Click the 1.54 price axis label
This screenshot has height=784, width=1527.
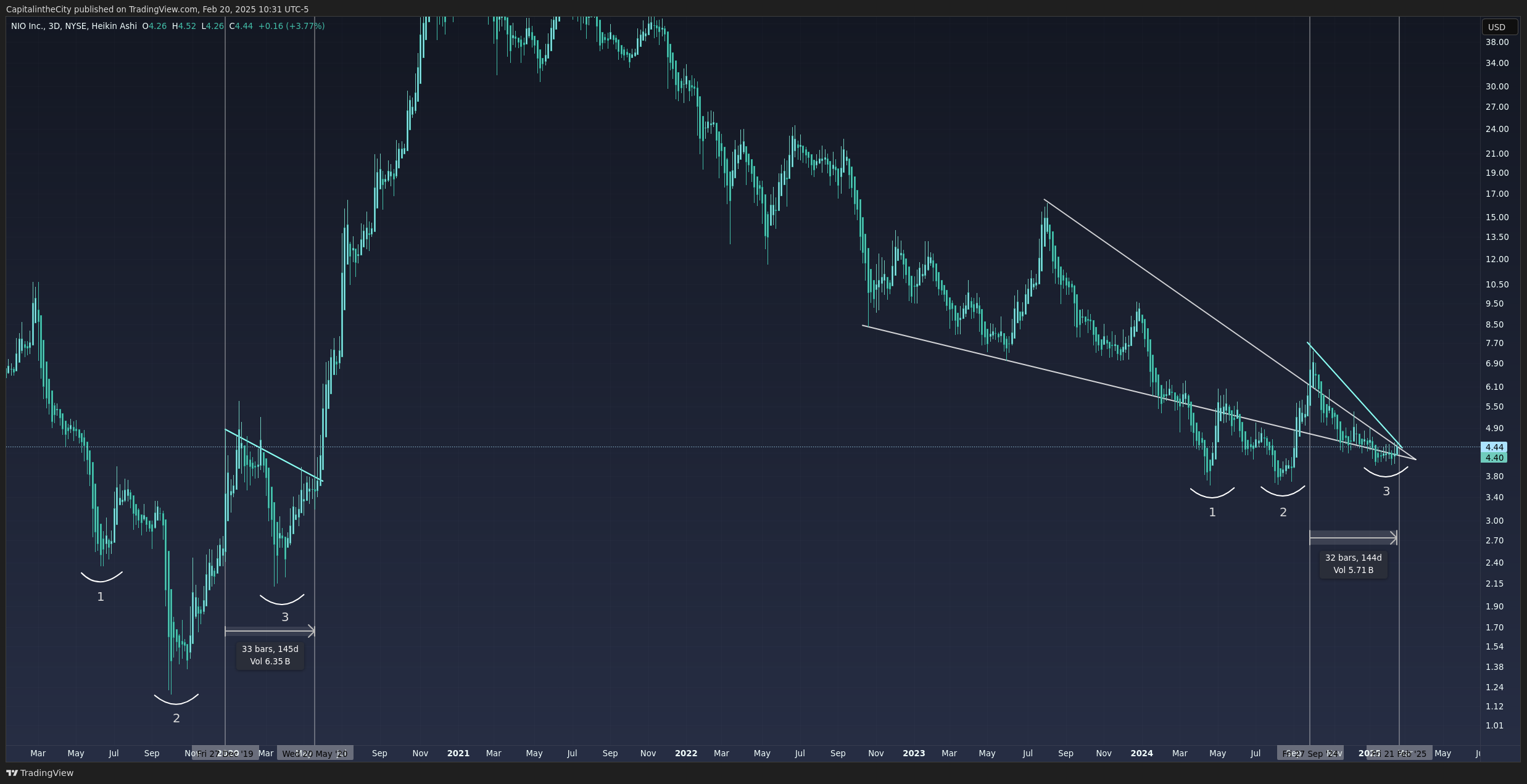point(1494,646)
